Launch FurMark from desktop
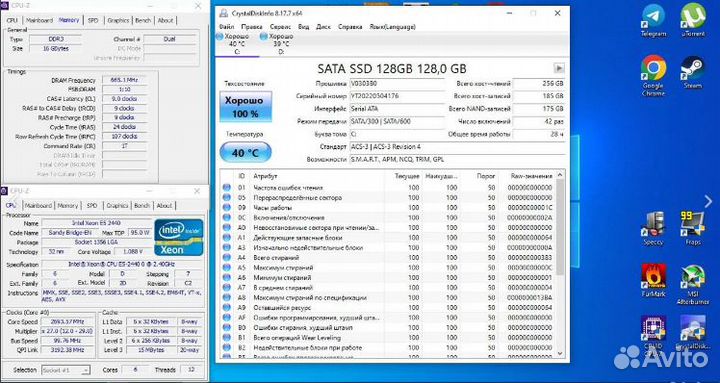Image resolution: width=720 pixels, height=383 pixels. [x=653, y=280]
